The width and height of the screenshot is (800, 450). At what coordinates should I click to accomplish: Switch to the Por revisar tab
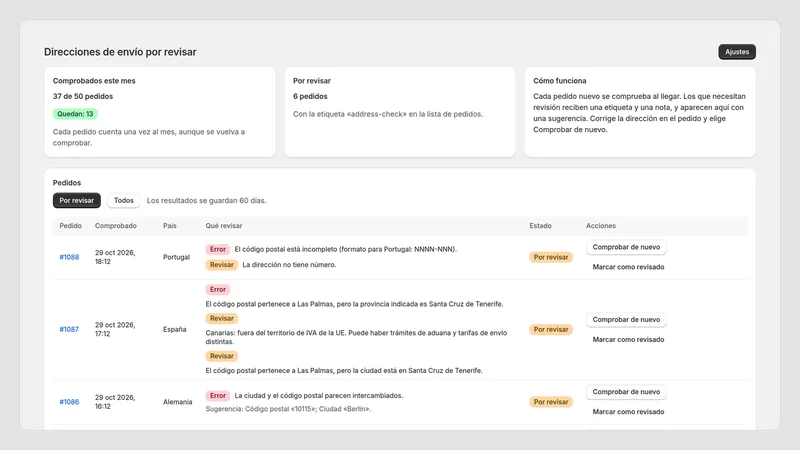pyautogui.click(x=77, y=201)
